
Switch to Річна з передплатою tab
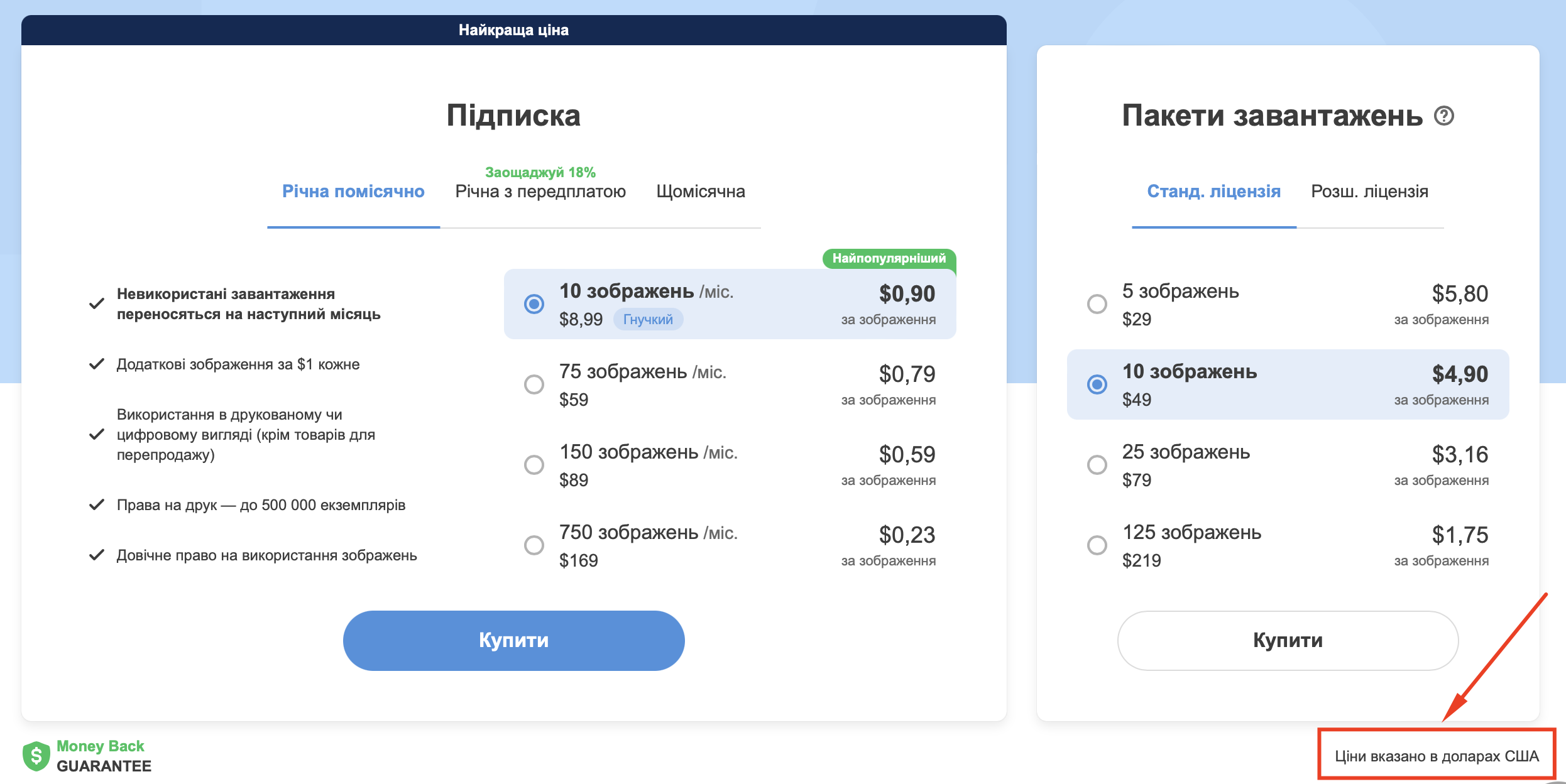pyautogui.click(x=540, y=192)
